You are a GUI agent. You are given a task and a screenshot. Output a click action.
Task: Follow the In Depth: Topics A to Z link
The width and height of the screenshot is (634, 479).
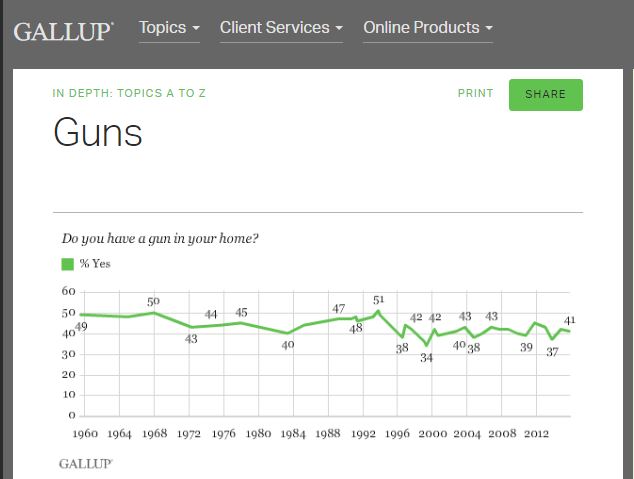point(129,93)
